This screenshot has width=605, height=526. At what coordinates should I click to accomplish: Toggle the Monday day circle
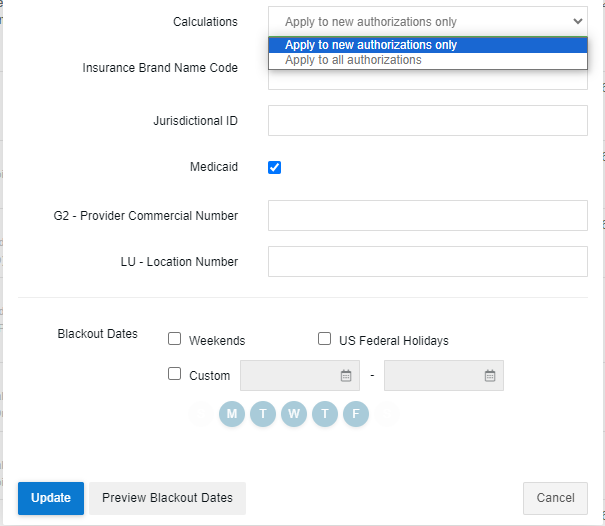click(x=232, y=414)
